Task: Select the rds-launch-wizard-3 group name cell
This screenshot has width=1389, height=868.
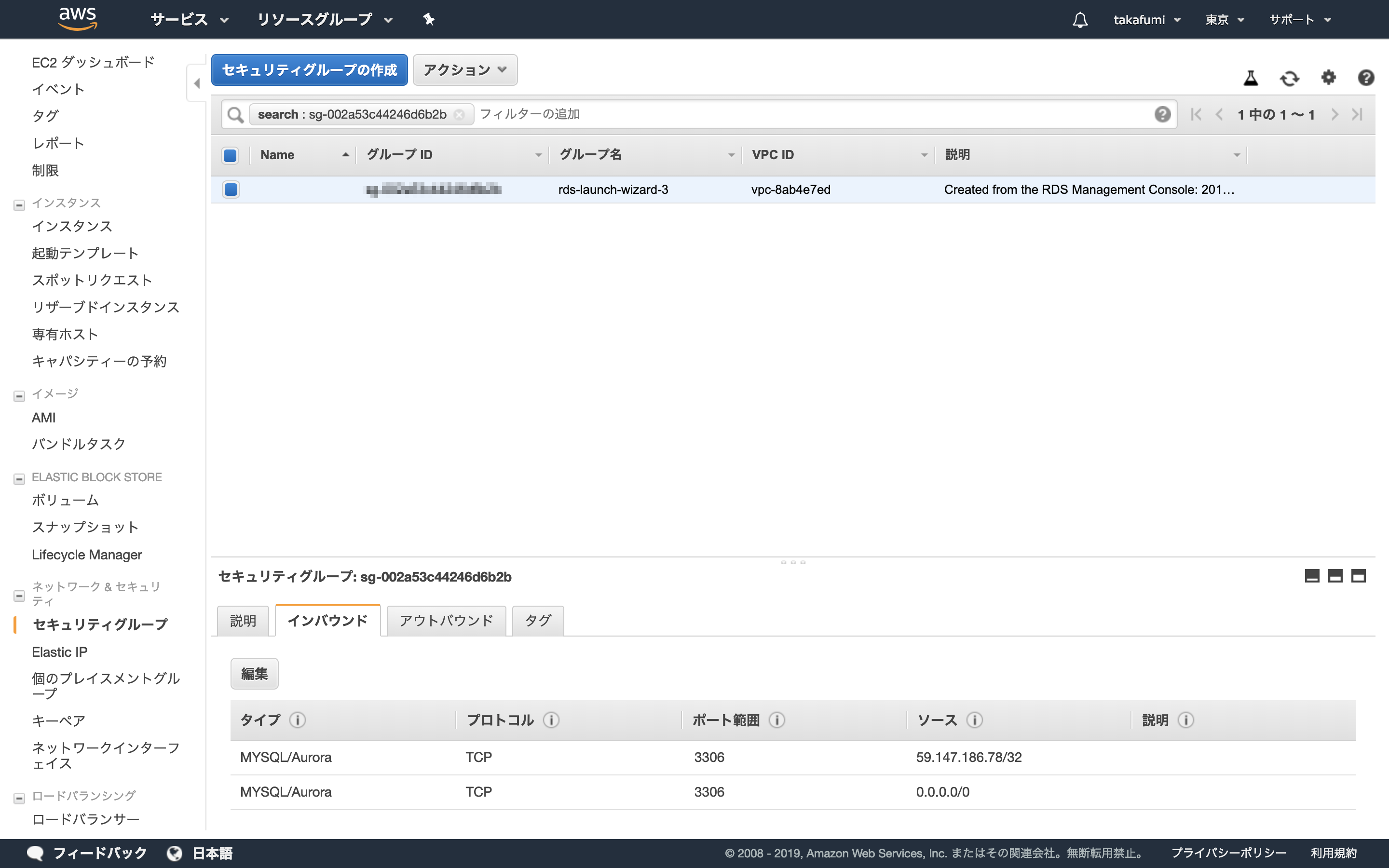Action: tap(613, 190)
